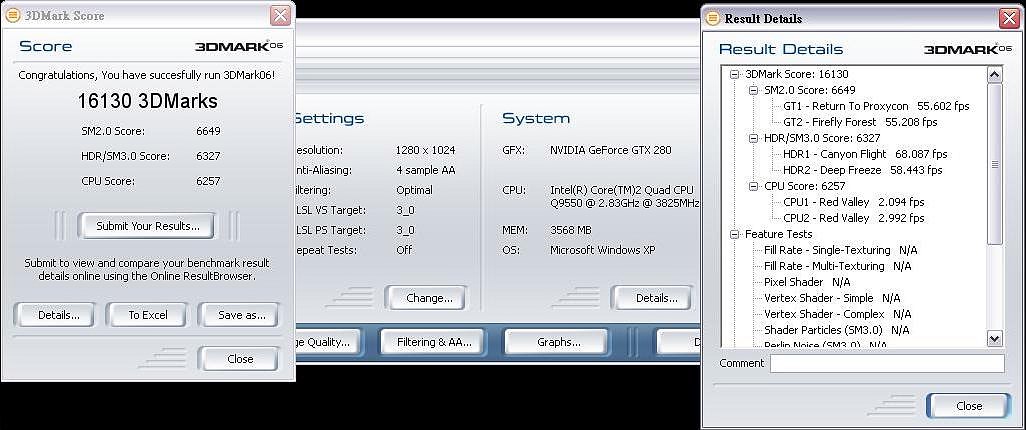The height and width of the screenshot is (430, 1026).
Task: Collapse the HDR/SM3.0 Score tree node
Action: tap(753, 138)
